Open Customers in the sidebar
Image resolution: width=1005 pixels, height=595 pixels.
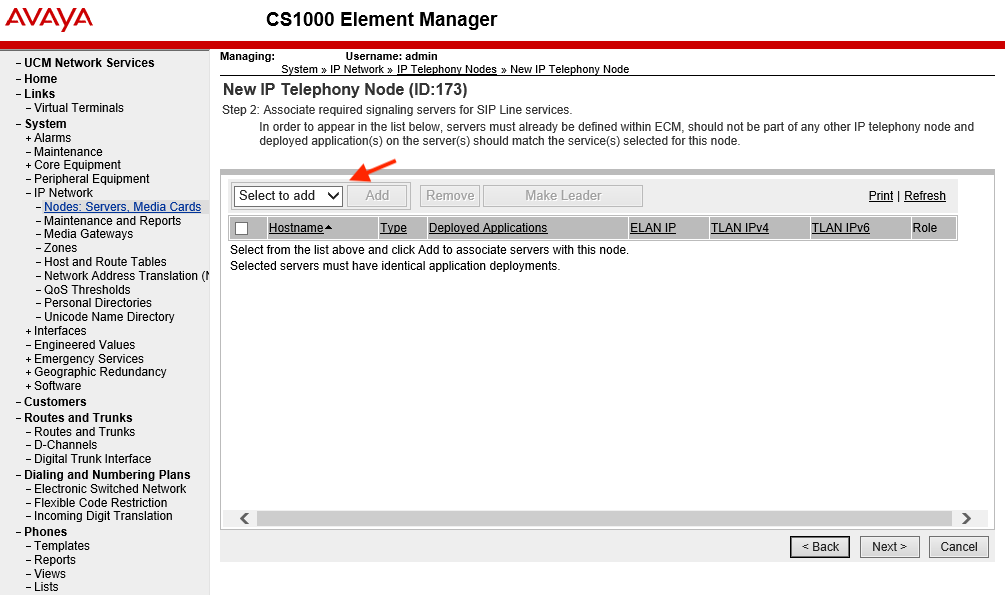pos(55,402)
